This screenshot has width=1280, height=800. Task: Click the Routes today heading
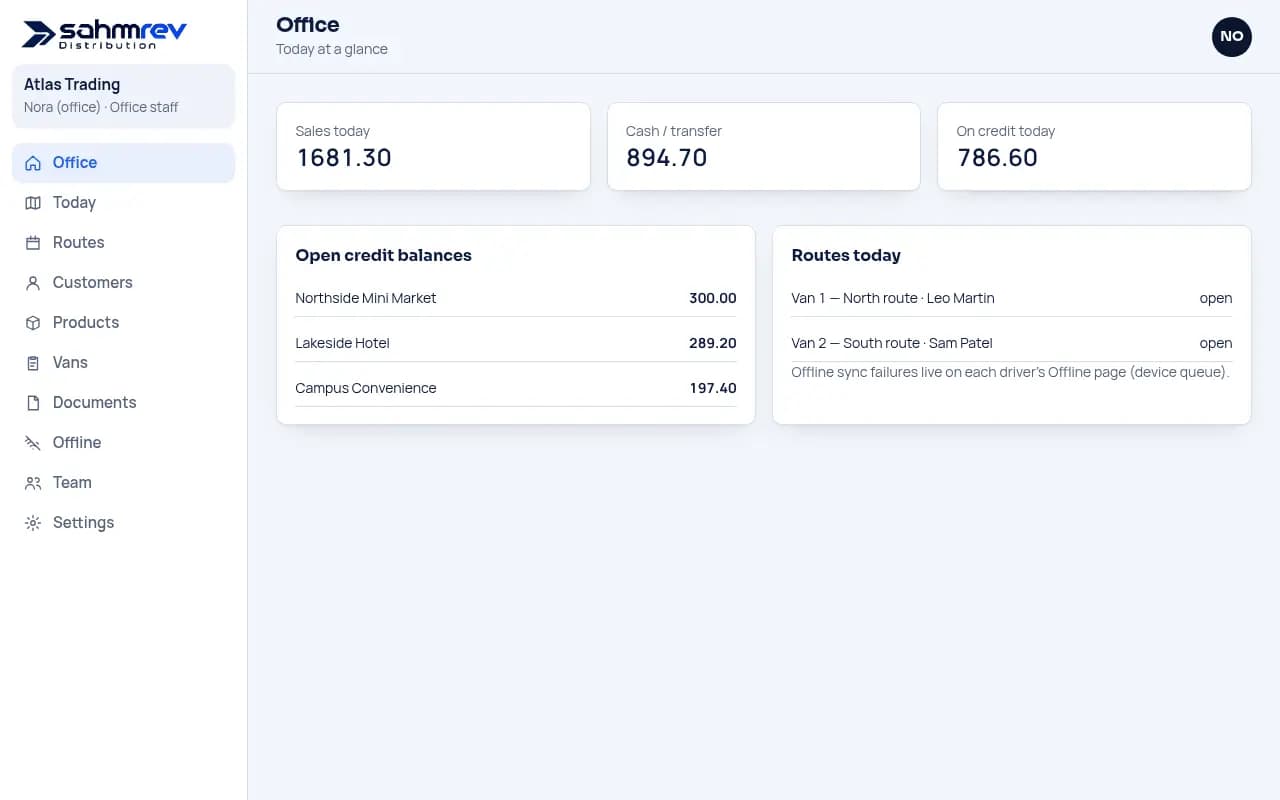click(x=846, y=255)
